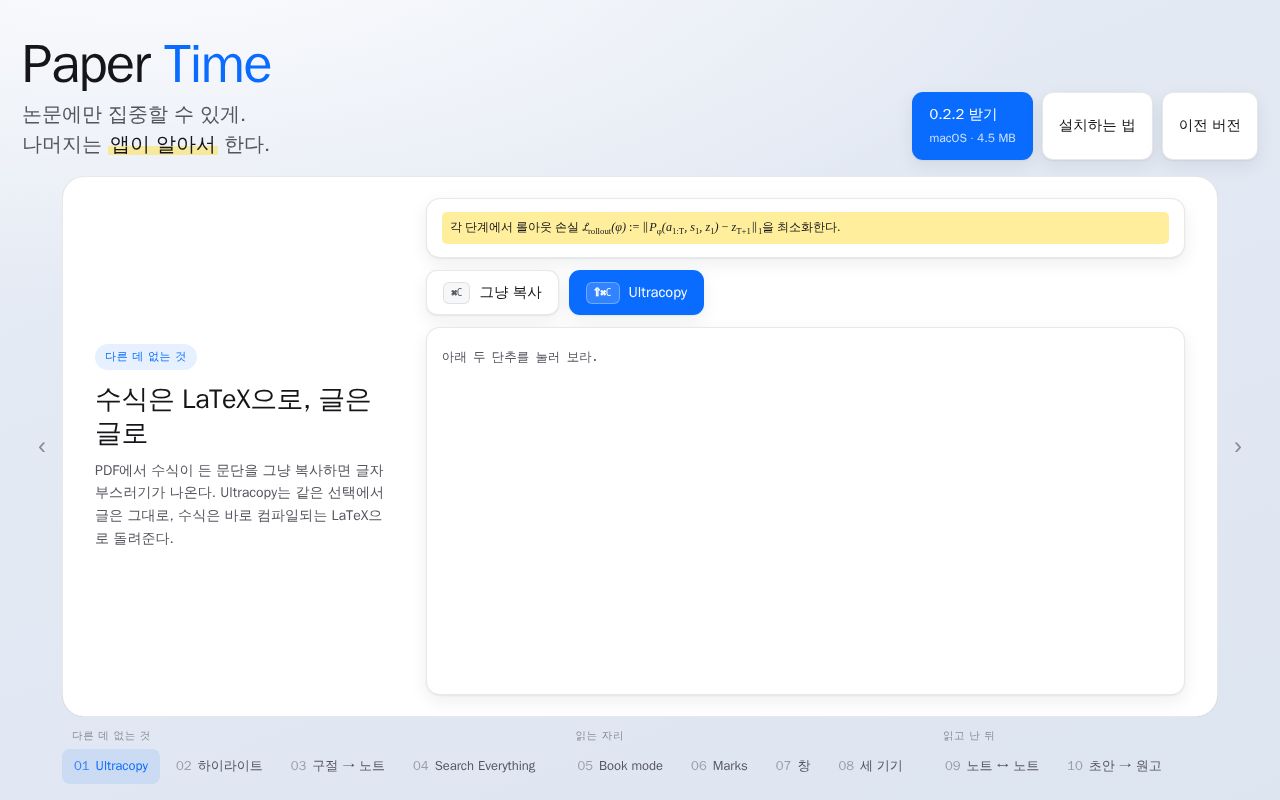Open the 05 Book mode tab

point(620,766)
